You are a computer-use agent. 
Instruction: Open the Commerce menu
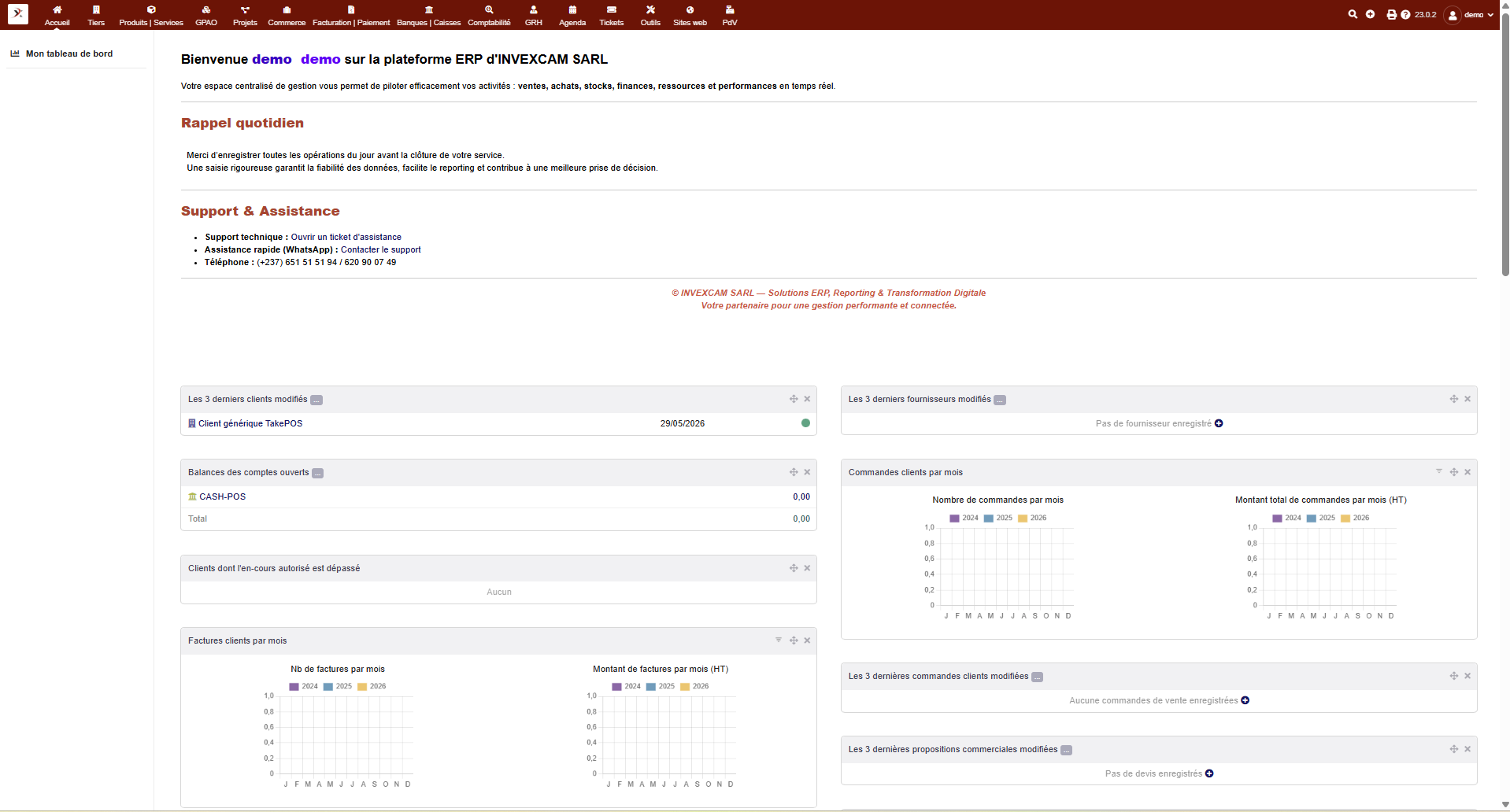click(x=287, y=15)
